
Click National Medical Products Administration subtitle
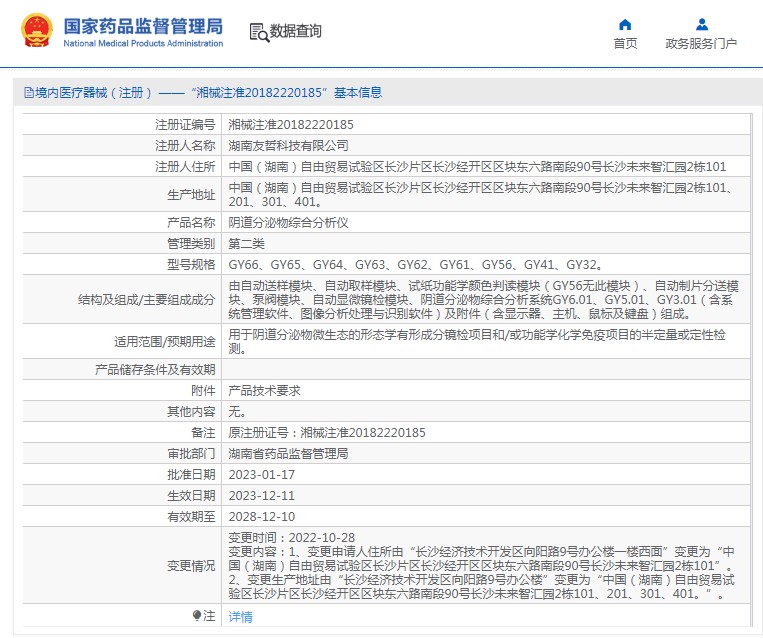[143, 43]
